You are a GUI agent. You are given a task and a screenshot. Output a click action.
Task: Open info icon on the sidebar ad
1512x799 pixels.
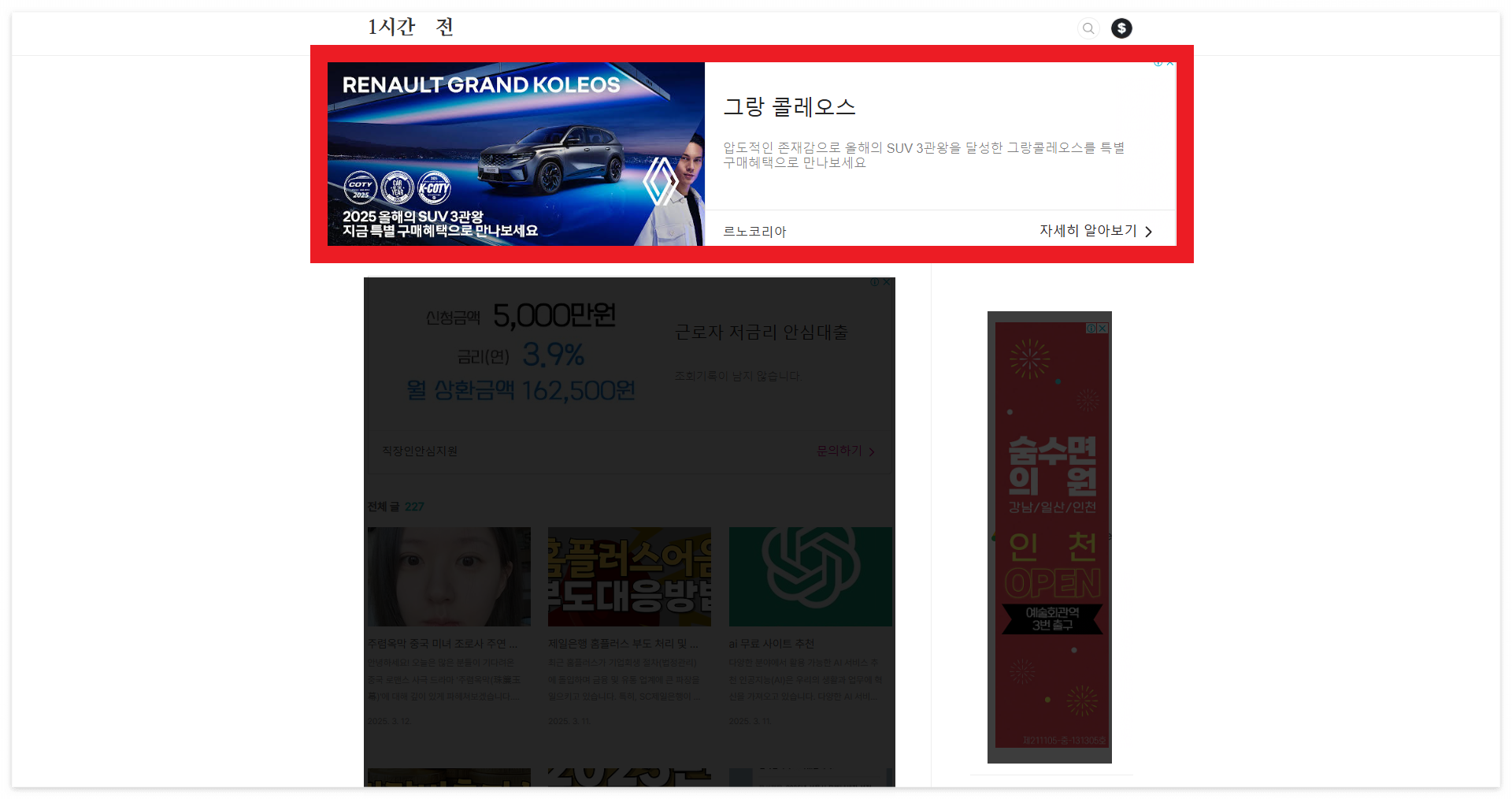coord(1091,329)
